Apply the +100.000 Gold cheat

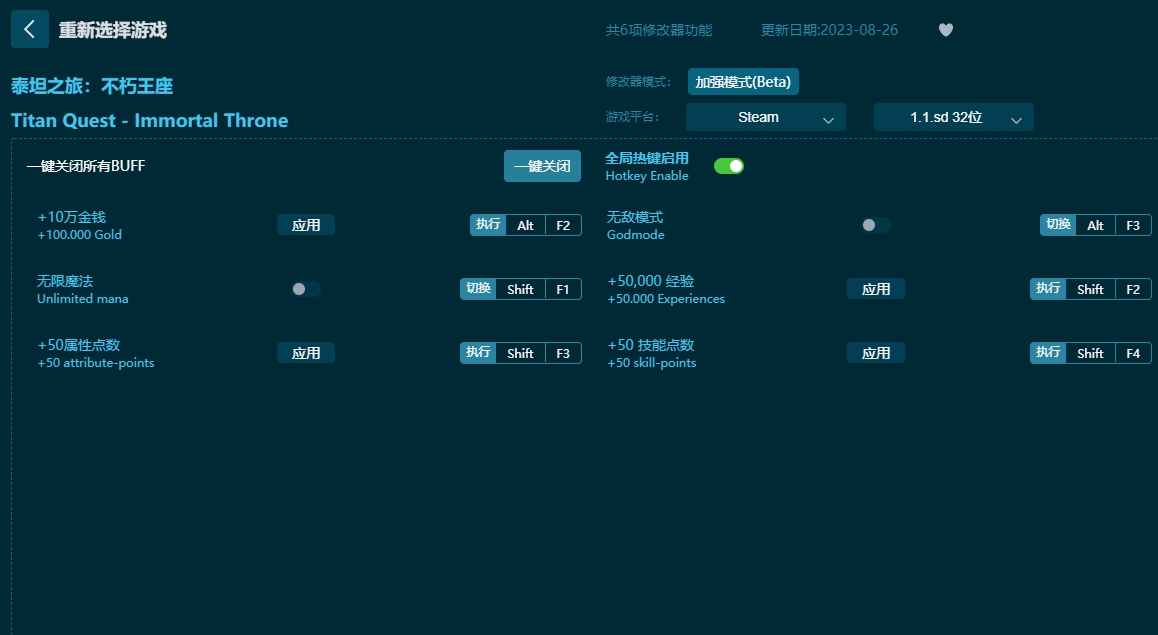tap(306, 225)
